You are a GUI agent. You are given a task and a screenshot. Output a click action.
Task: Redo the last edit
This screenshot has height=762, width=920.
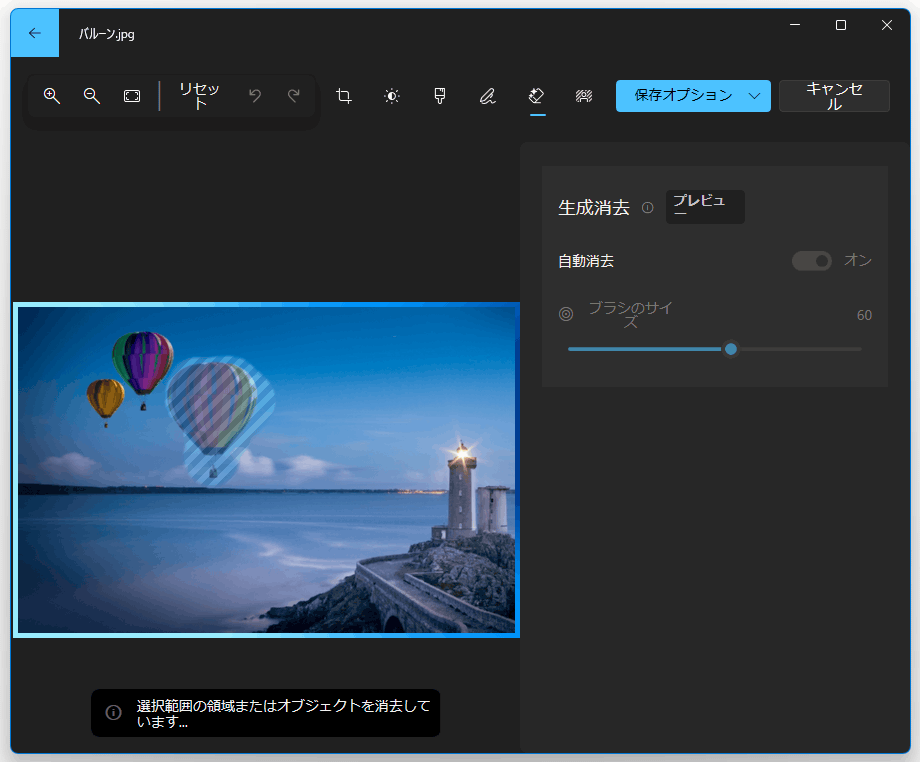[x=294, y=96]
